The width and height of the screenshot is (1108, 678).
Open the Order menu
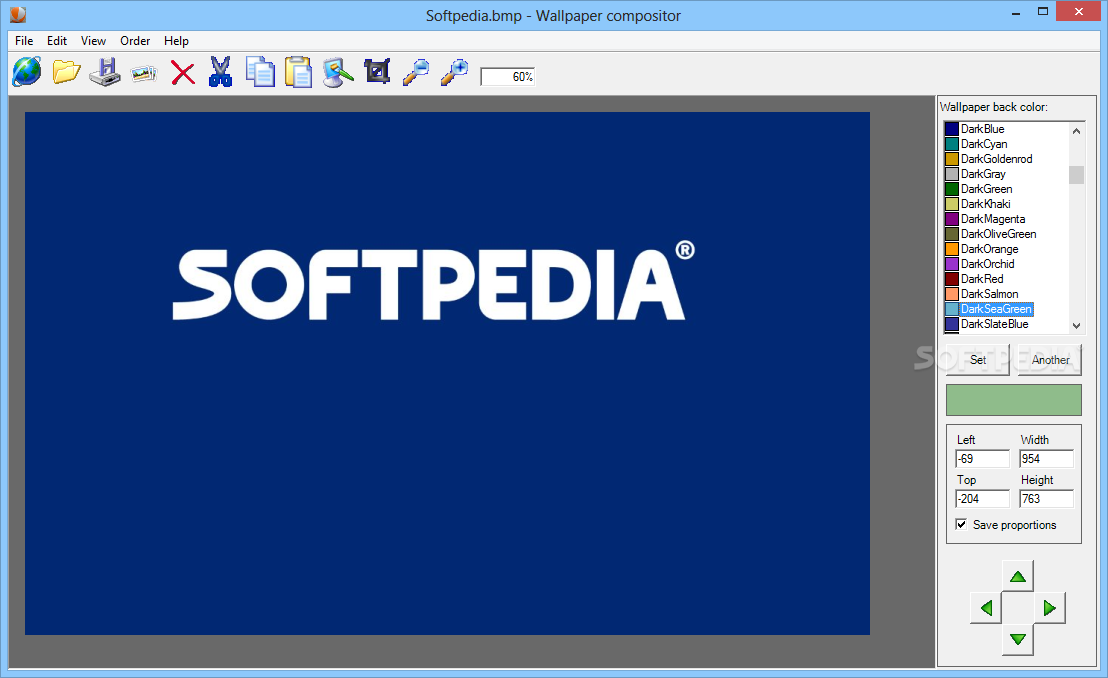(x=135, y=41)
